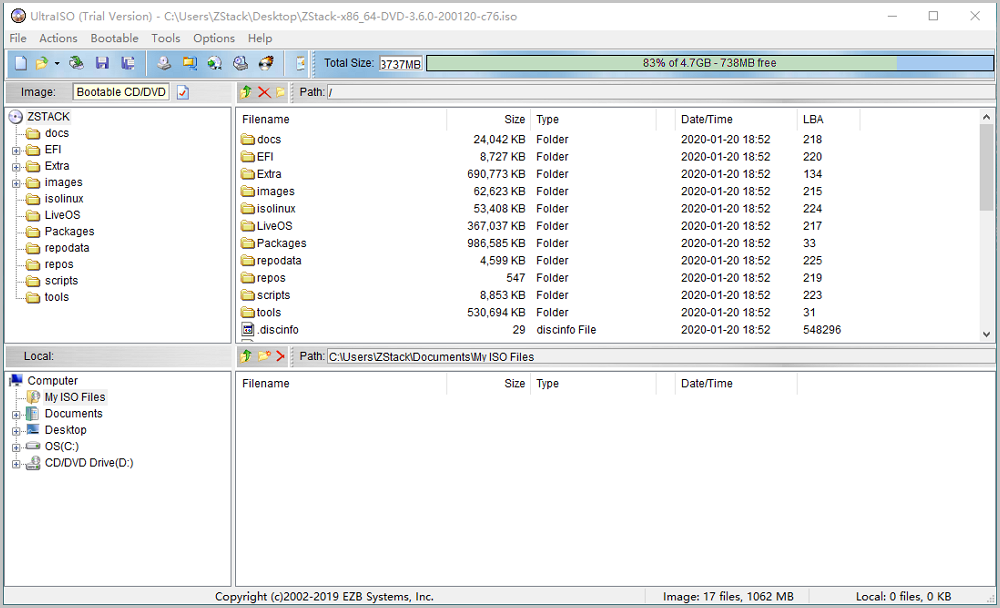Image resolution: width=1000 pixels, height=608 pixels.
Task: Click the file list scroll down arrow
Action: pos(986,334)
